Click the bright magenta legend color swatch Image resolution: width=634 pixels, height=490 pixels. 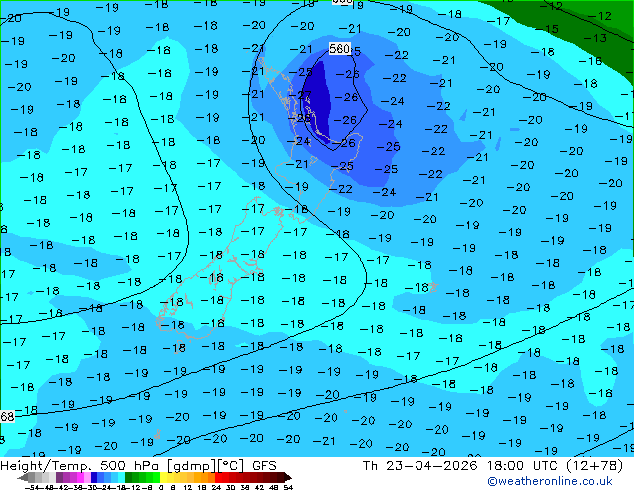[80, 477]
